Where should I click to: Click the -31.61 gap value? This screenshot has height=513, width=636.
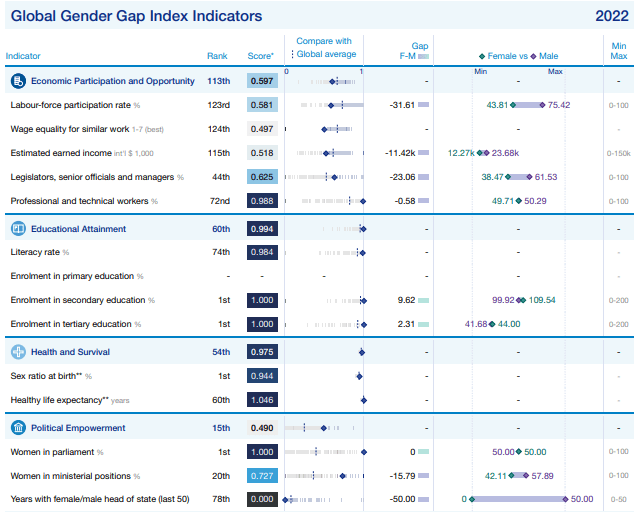(402, 105)
